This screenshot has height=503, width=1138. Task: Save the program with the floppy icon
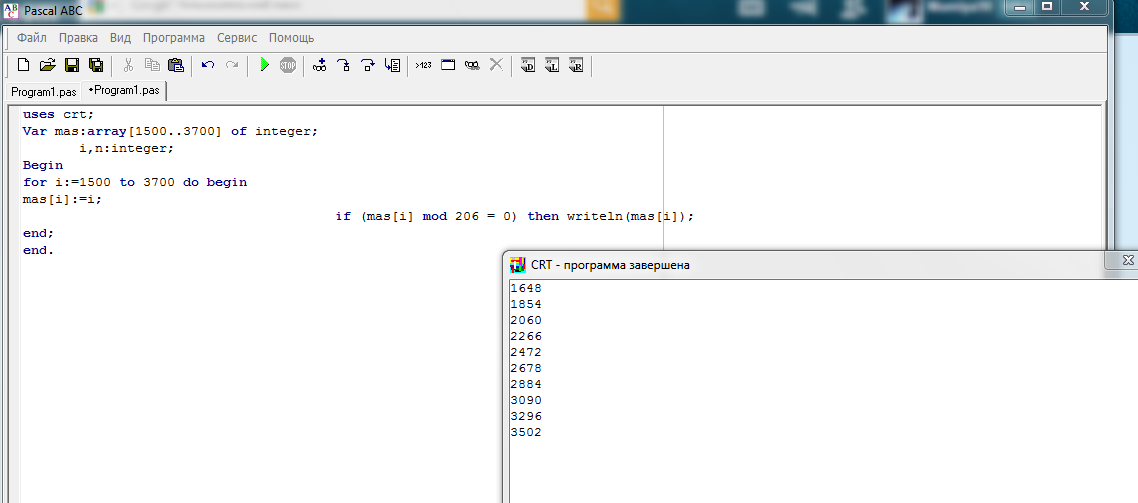(x=72, y=66)
